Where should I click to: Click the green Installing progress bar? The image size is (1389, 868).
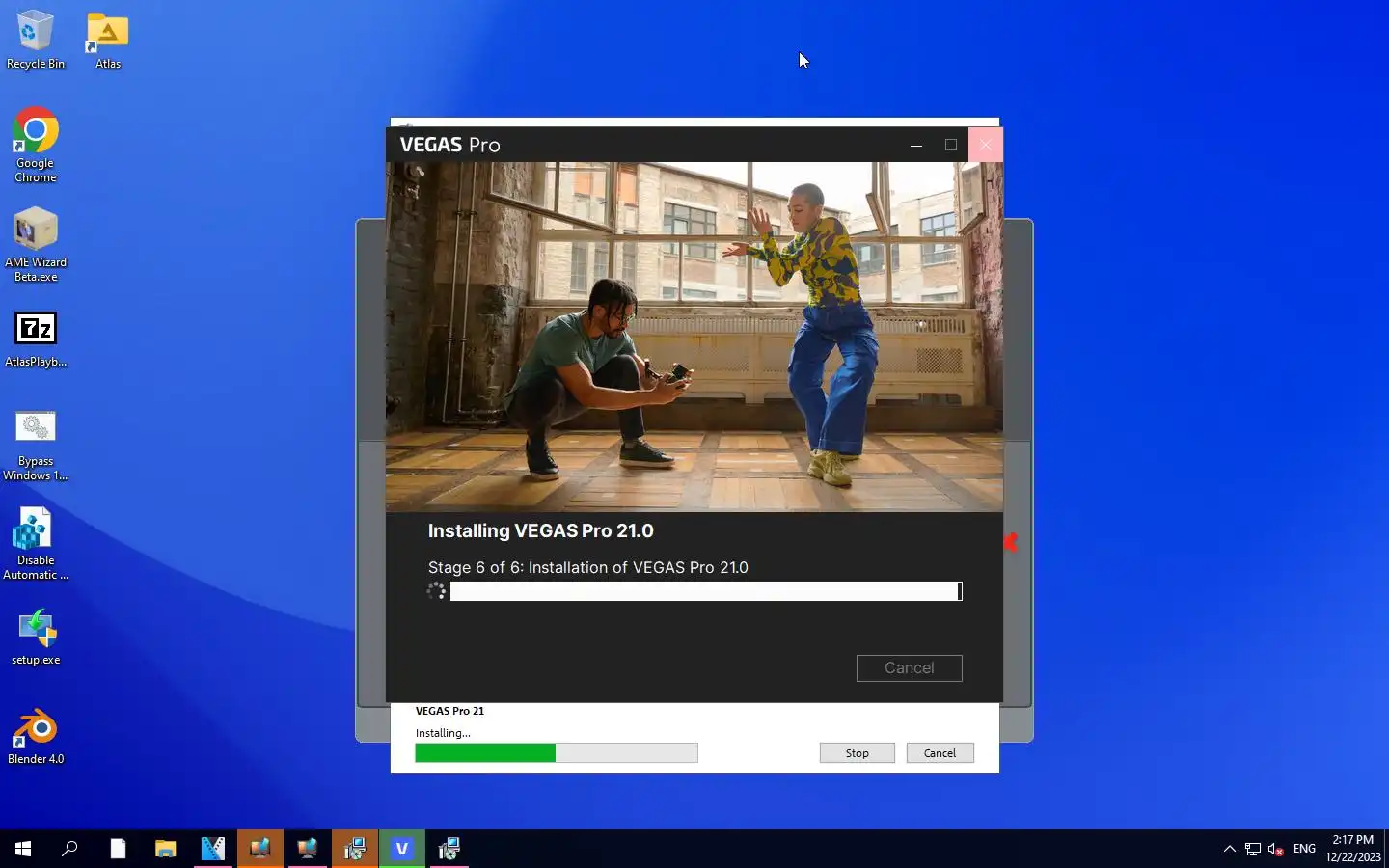tap(557, 753)
